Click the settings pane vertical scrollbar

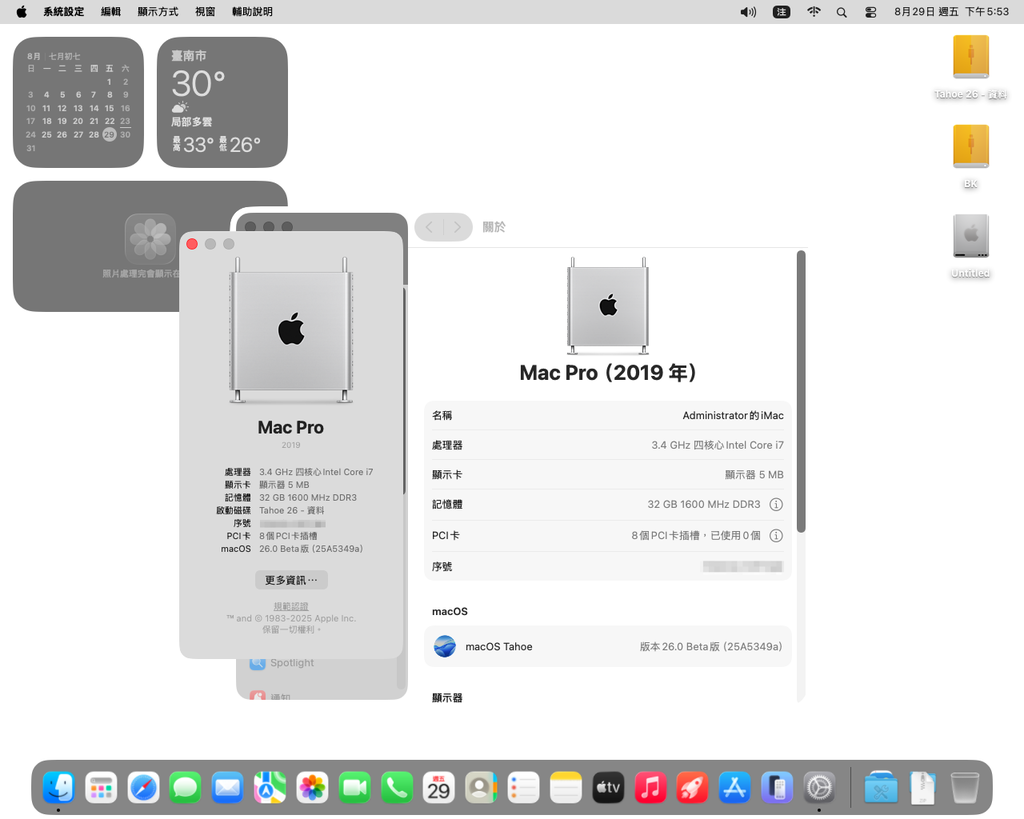801,392
